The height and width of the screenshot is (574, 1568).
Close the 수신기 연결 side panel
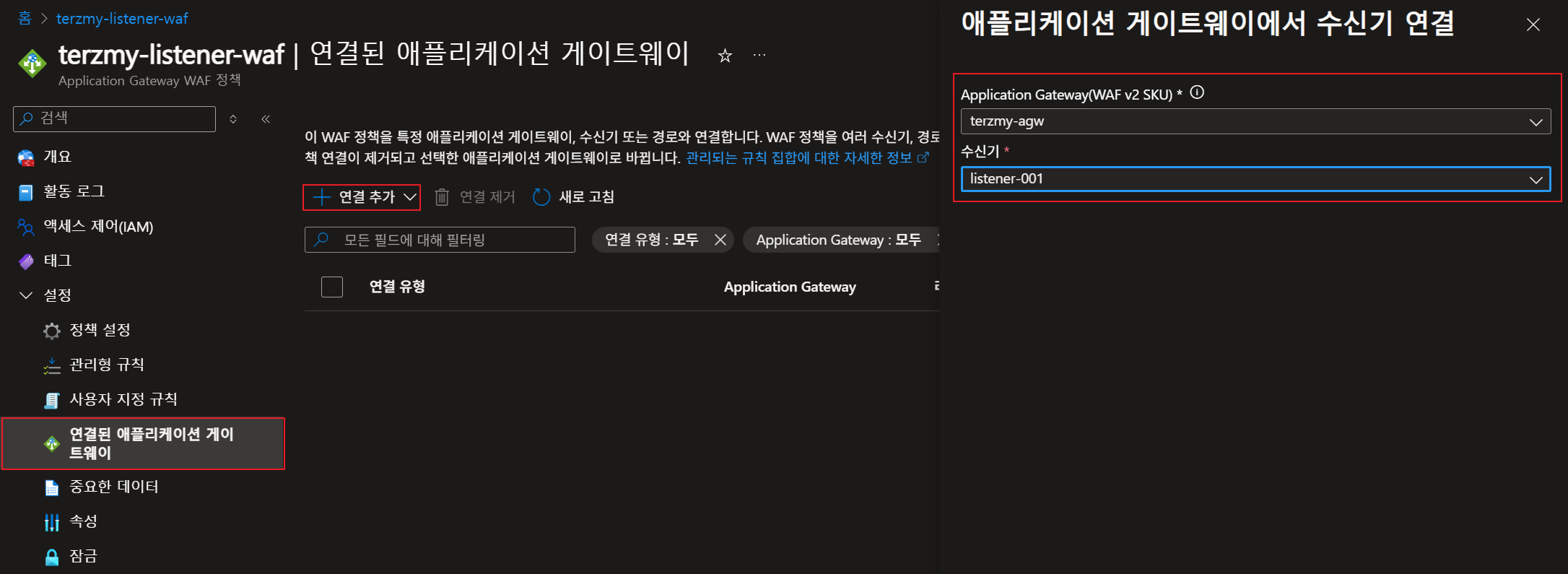coord(1533,25)
